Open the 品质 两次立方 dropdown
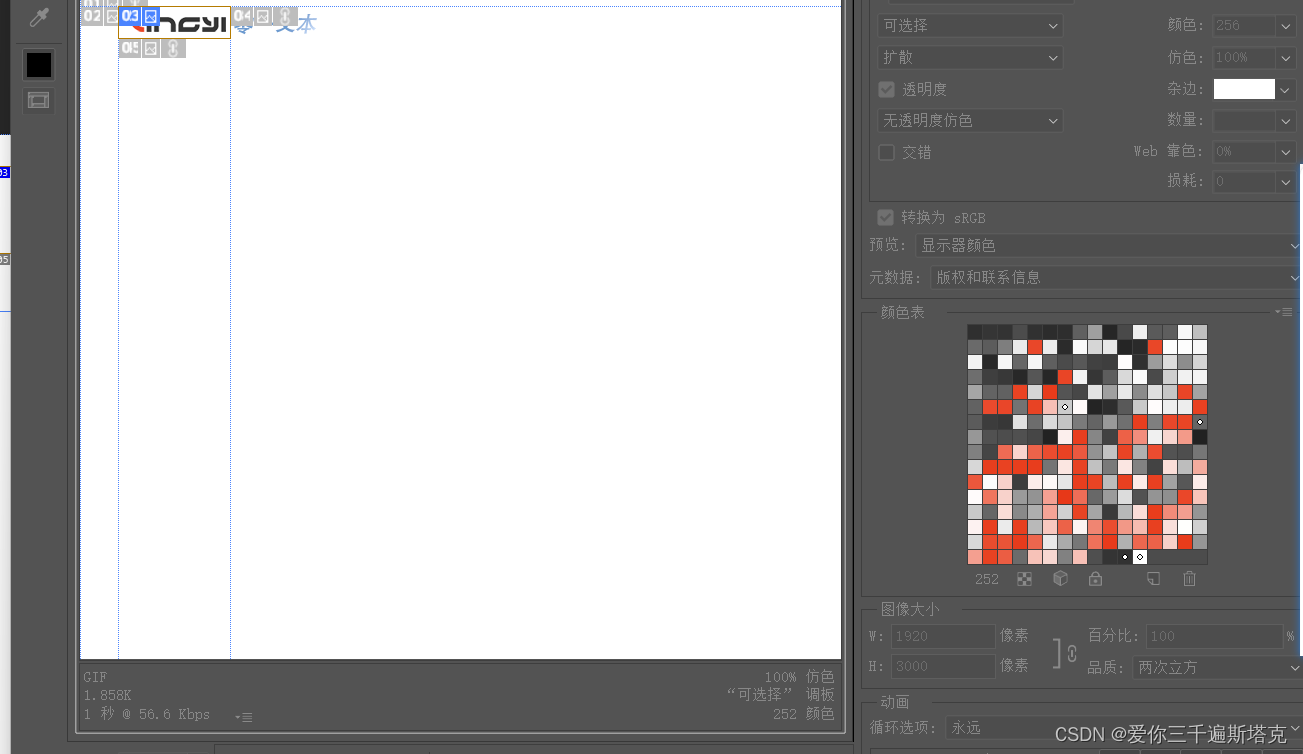This screenshot has width=1303, height=754. click(x=1217, y=667)
